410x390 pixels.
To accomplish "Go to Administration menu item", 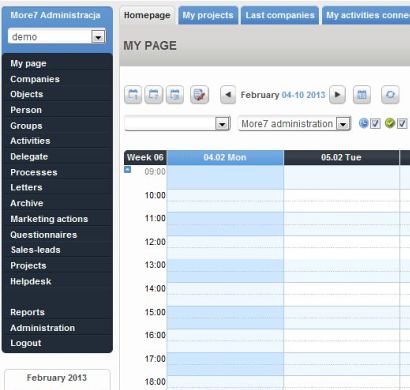I will [57, 328].
